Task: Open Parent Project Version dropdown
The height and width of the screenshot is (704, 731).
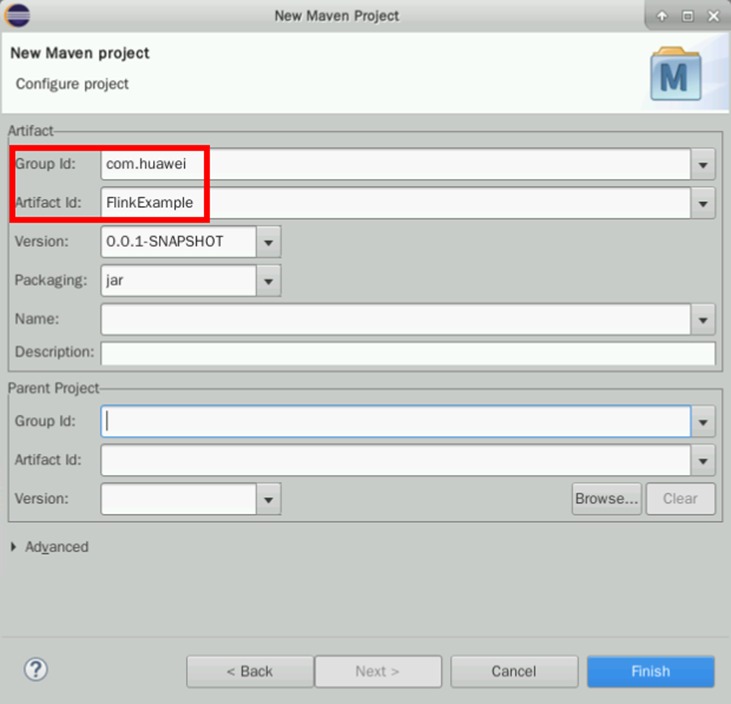Action: pos(268,499)
